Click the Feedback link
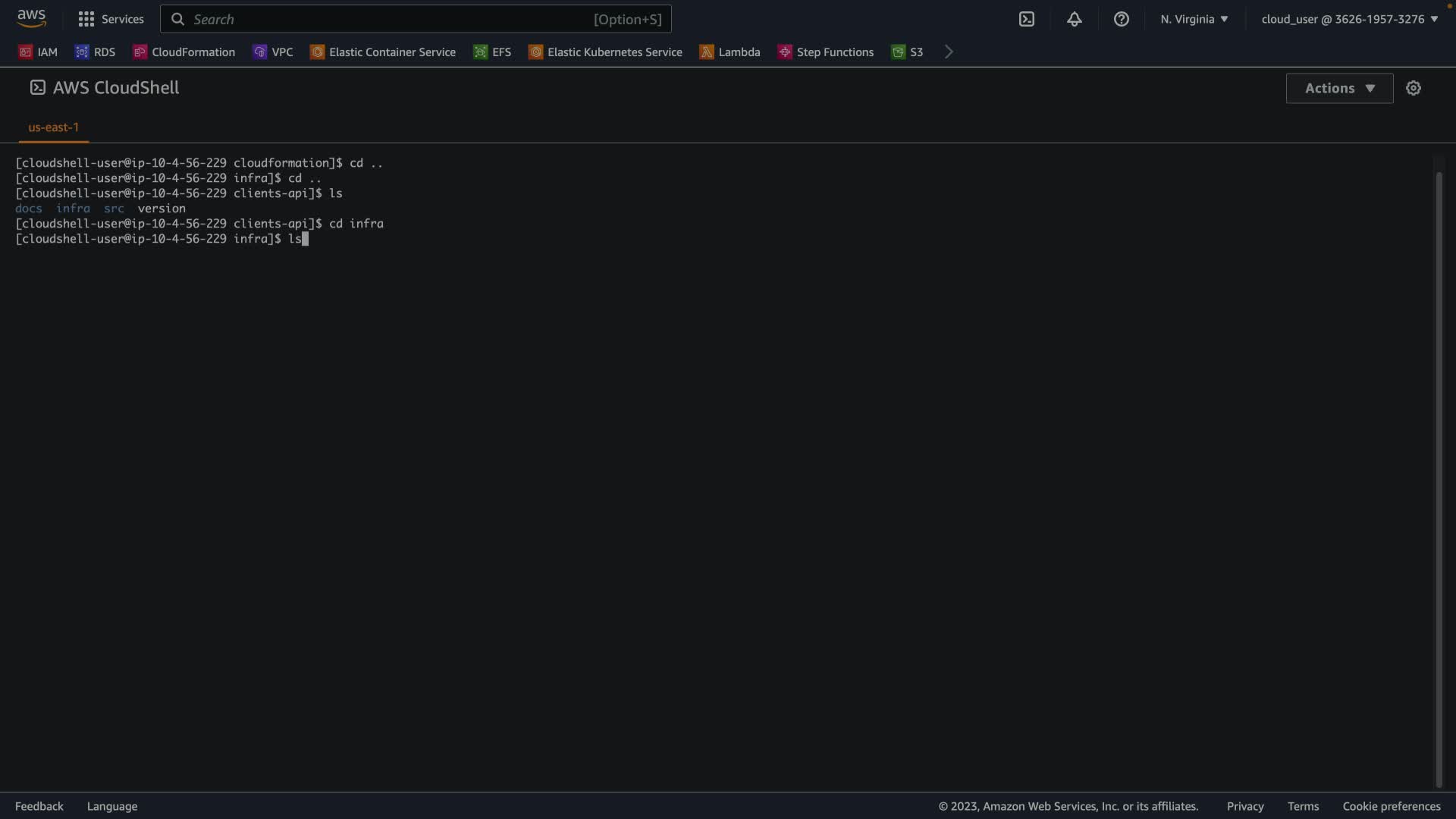The image size is (1456, 819). [39, 806]
